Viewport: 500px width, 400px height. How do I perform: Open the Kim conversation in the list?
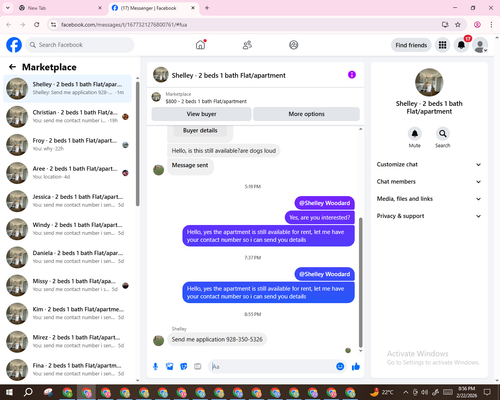67,313
